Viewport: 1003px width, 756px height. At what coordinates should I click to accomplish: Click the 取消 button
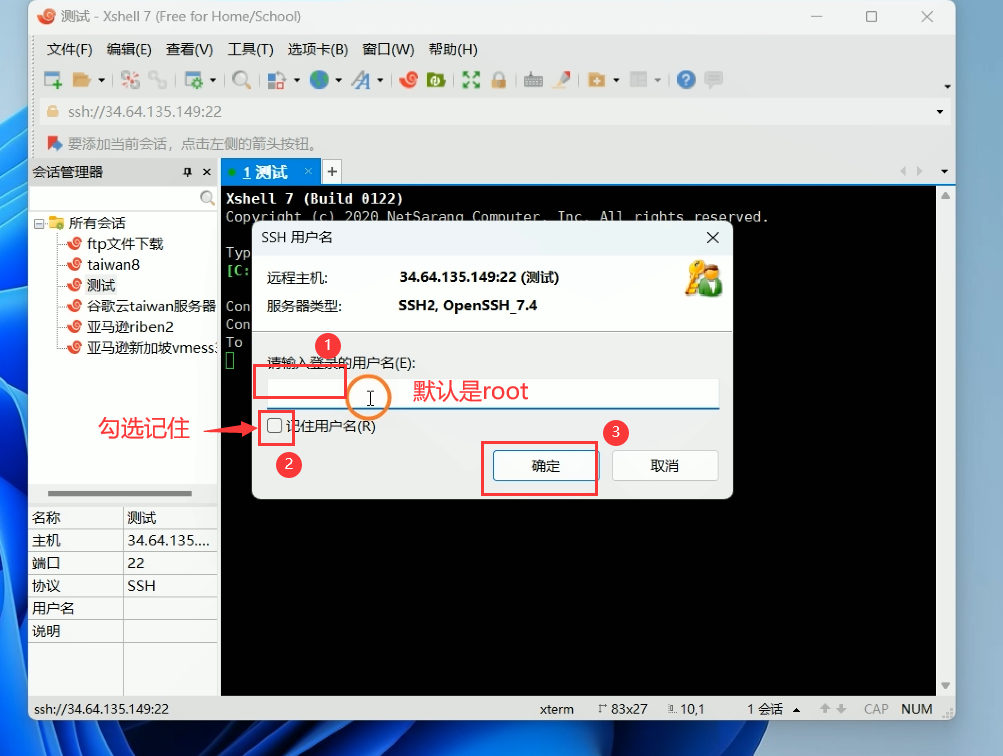(x=665, y=466)
